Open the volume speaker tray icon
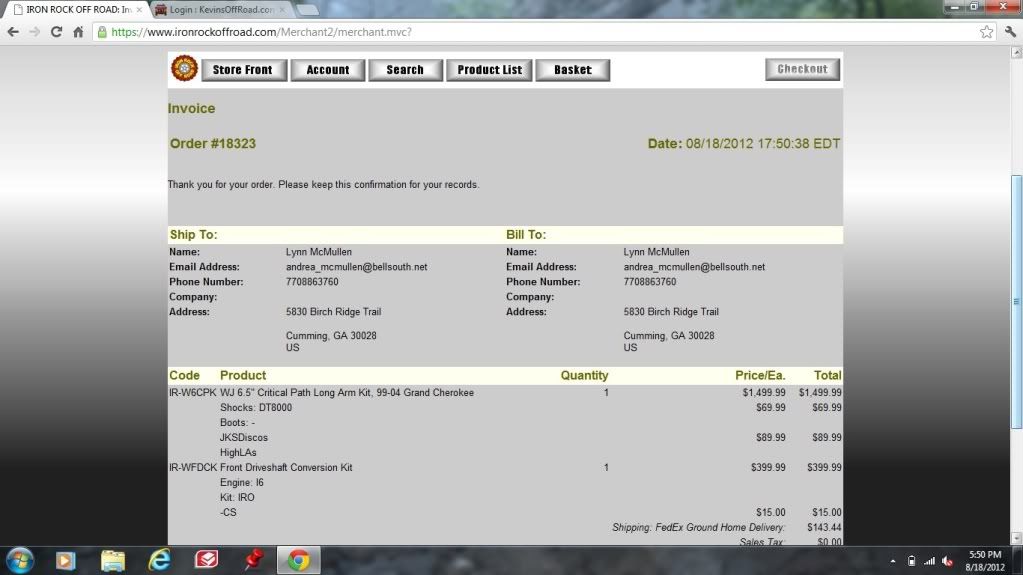The height and width of the screenshot is (575, 1023). click(948, 561)
